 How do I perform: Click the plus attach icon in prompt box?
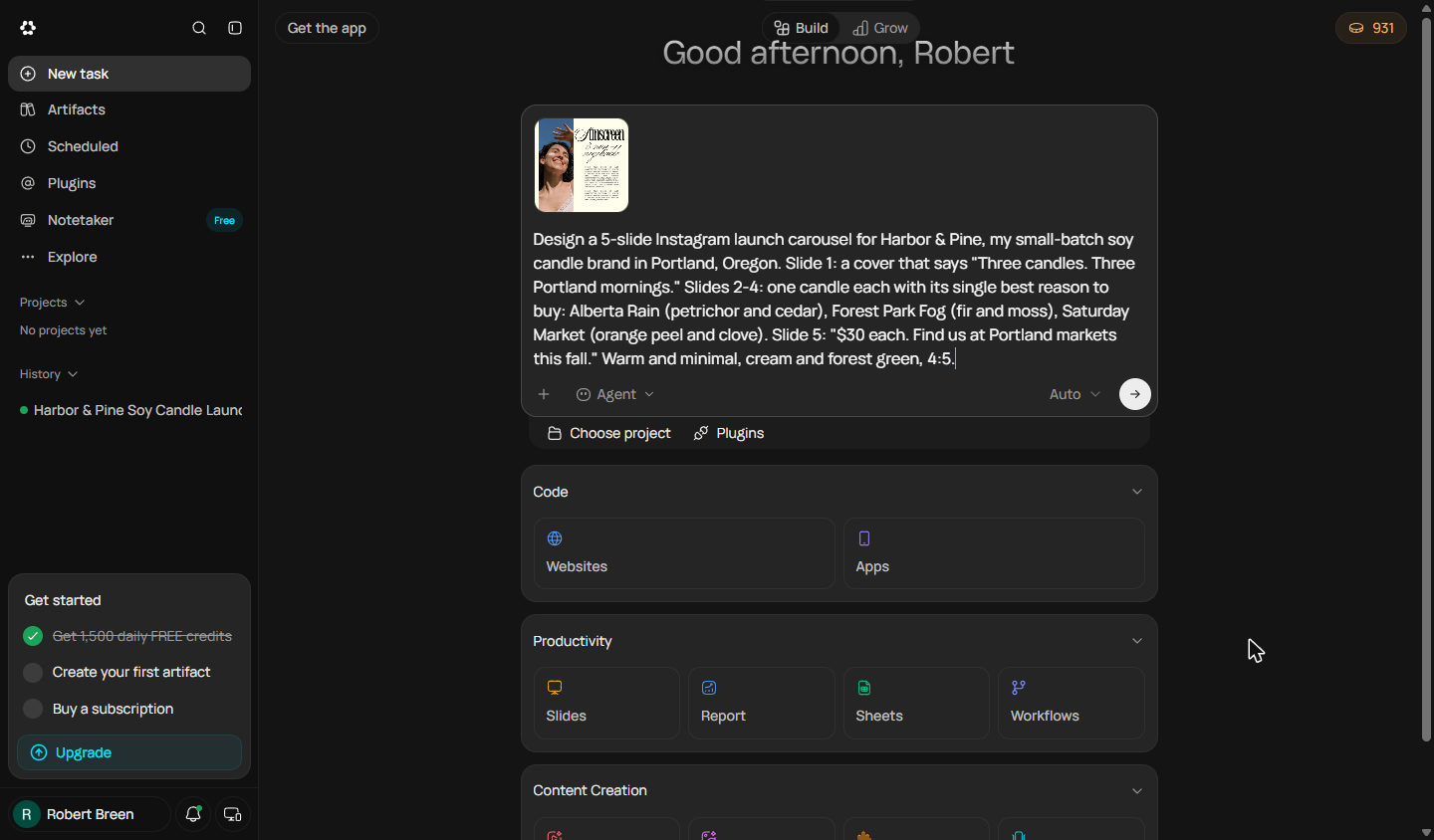544,394
